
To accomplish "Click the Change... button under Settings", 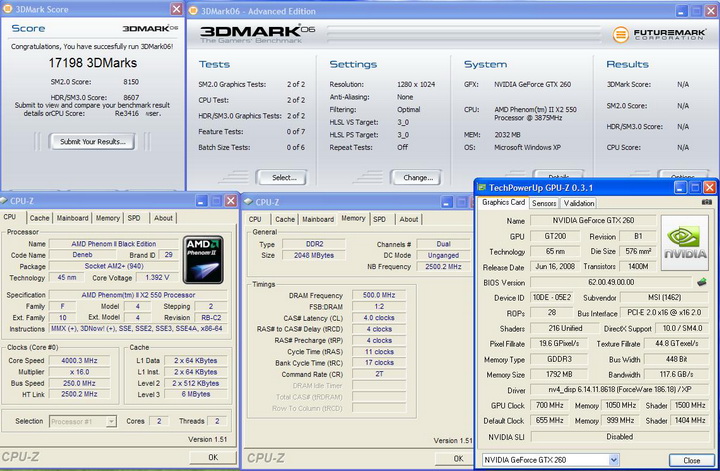I will tap(418, 178).
